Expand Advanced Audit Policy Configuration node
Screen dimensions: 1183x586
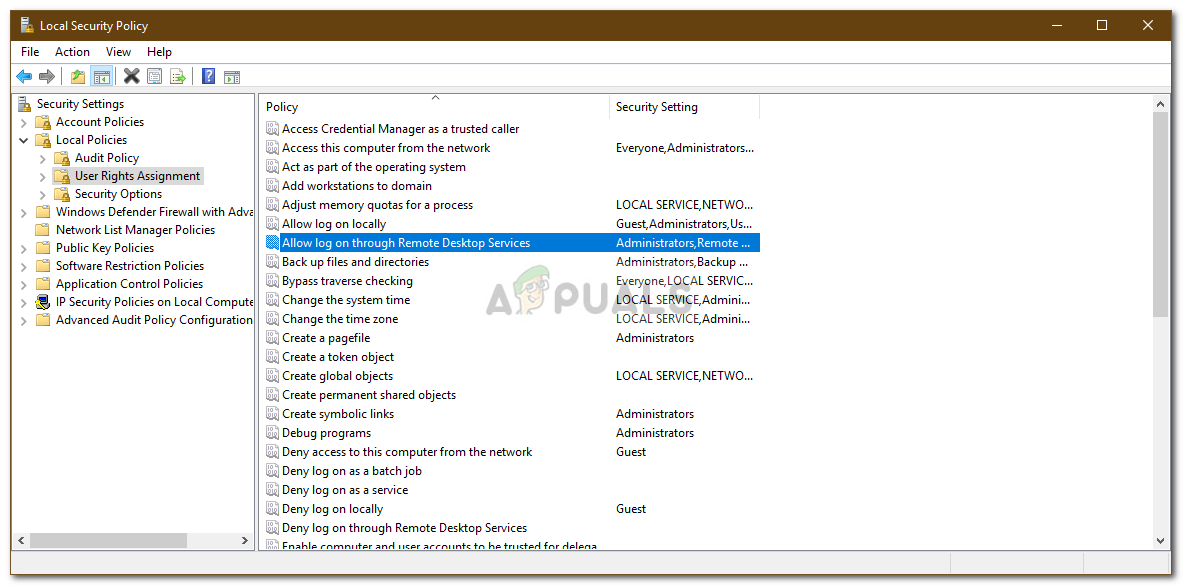[24, 321]
